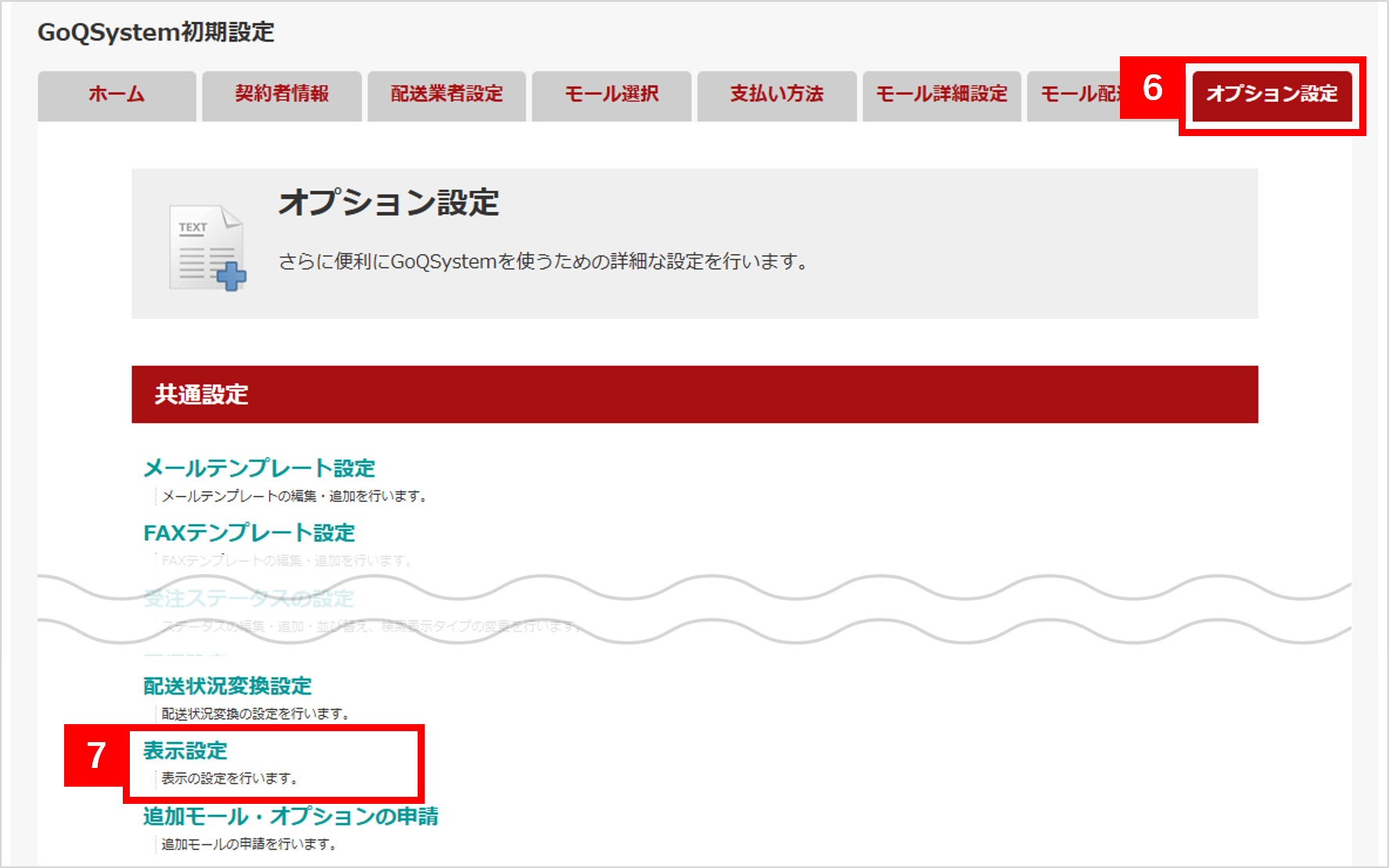This screenshot has width=1389, height=868.
Task: Click the red step number 7 badge
Action: tap(95, 755)
